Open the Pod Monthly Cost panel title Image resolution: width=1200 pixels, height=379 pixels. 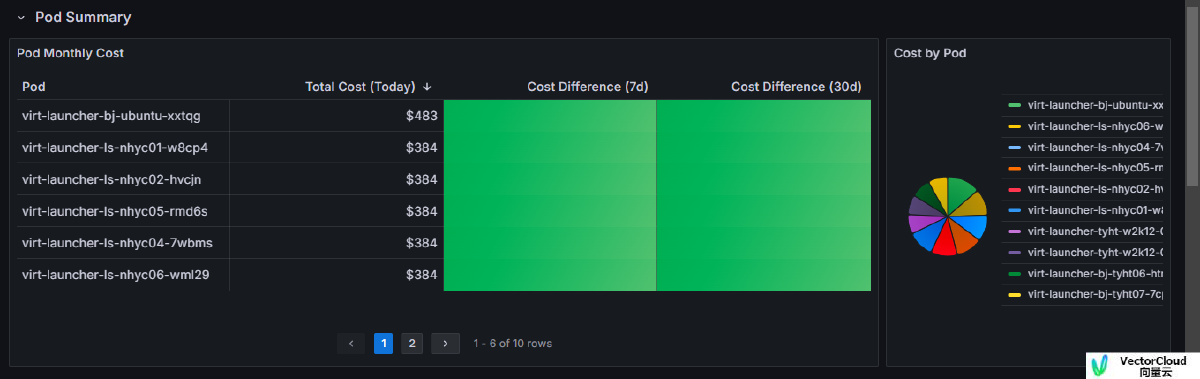pyautogui.click(x=70, y=52)
